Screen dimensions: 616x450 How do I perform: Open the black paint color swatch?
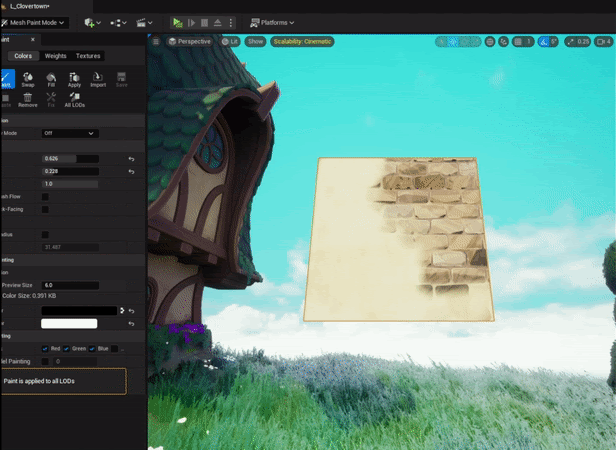tap(79, 311)
